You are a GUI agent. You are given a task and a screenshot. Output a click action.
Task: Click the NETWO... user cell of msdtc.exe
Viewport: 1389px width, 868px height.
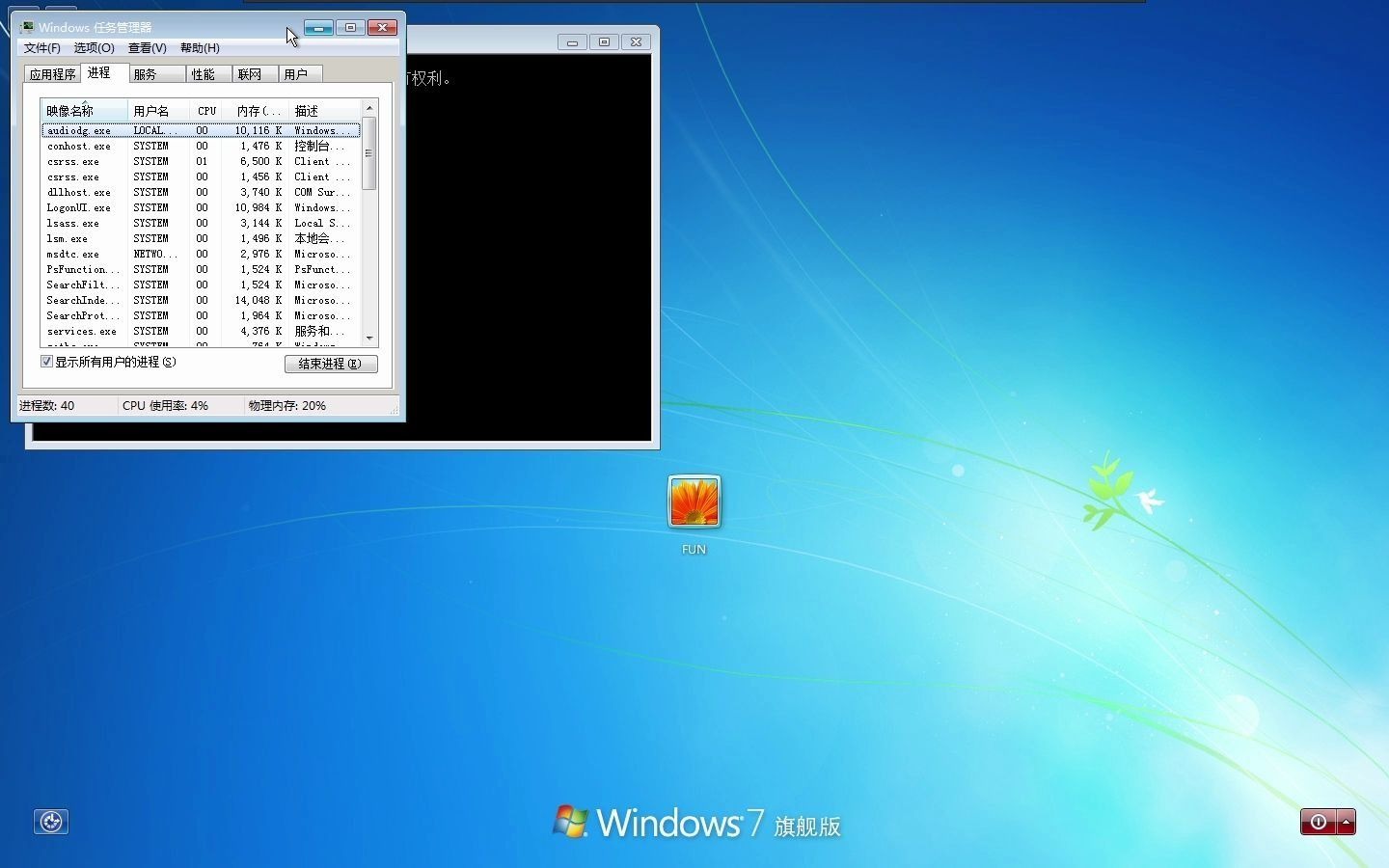pos(154,254)
